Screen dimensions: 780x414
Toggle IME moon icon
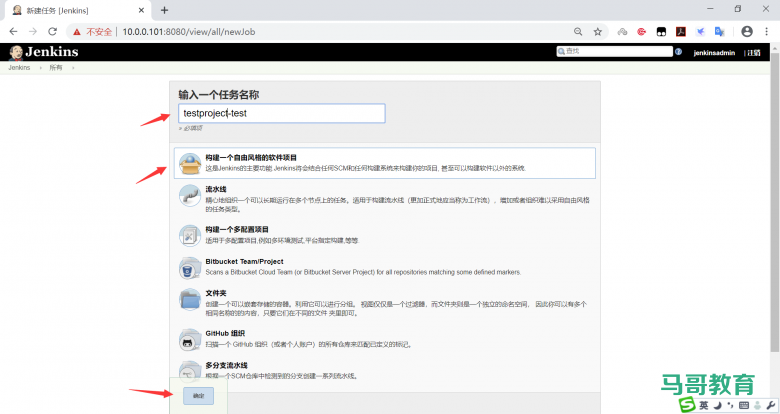click(x=718, y=405)
